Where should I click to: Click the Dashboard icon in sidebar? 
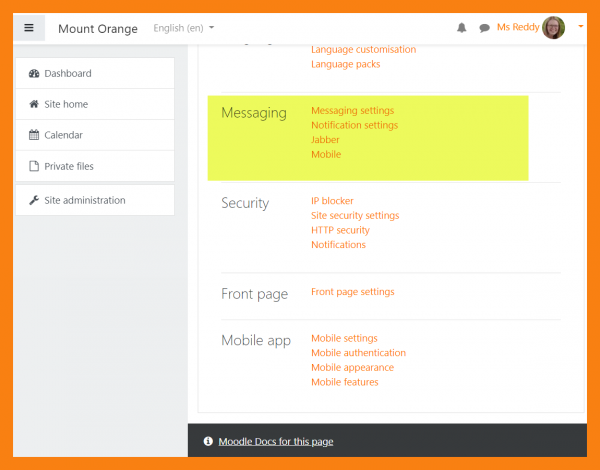(34, 74)
